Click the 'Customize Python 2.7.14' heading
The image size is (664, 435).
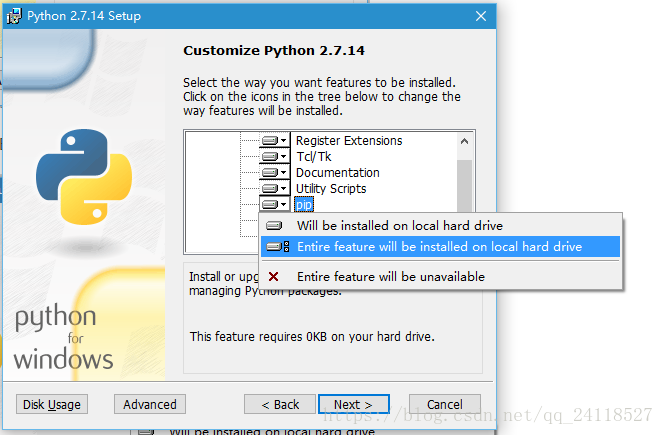(x=274, y=50)
